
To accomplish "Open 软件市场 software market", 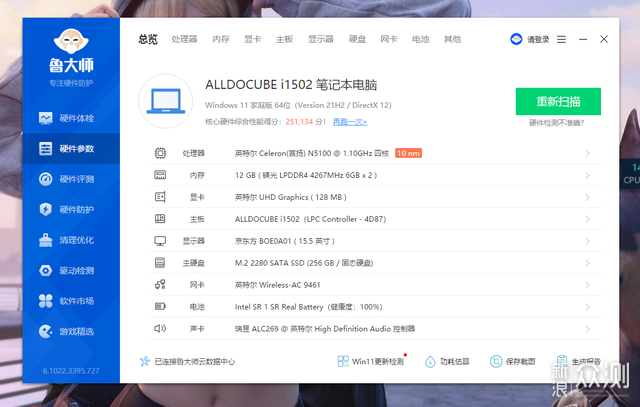I will tap(71, 301).
